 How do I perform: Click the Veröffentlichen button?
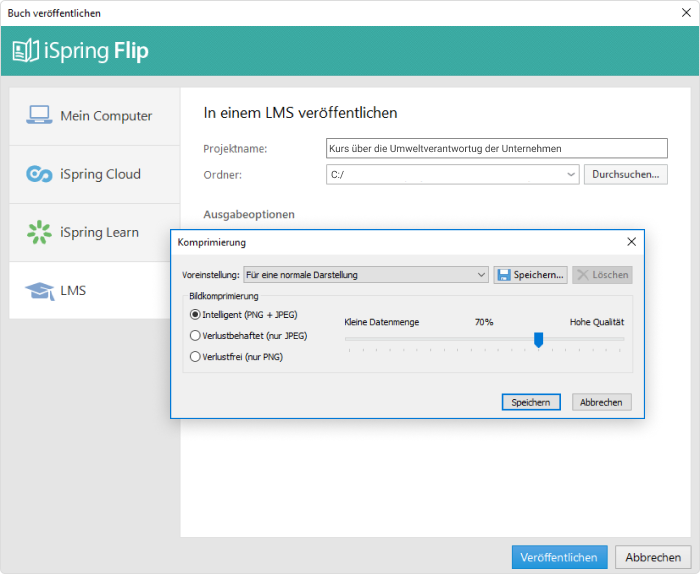click(559, 557)
